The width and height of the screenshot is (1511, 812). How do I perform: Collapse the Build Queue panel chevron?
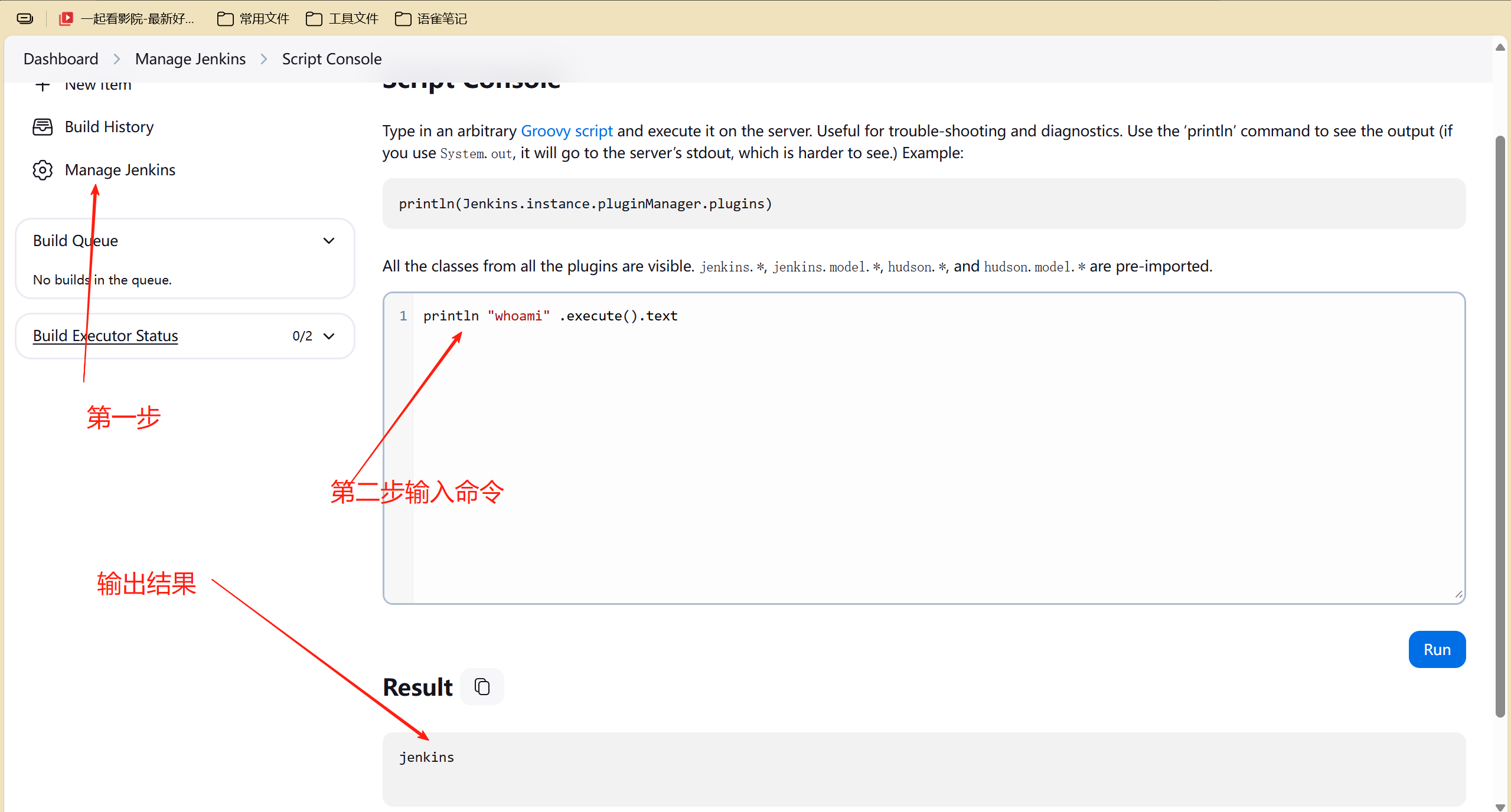[329, 241]
